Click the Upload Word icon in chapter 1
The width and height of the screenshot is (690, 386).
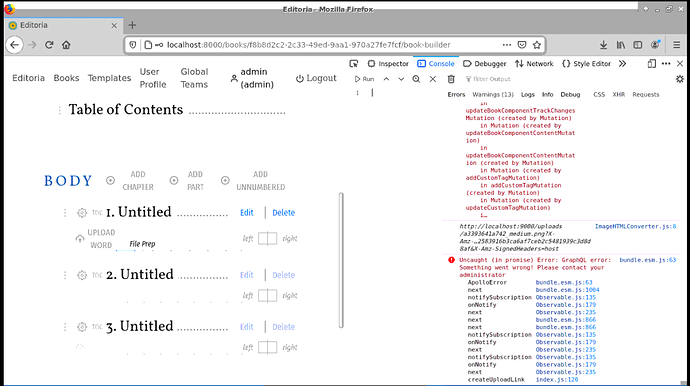coord(80,239)
